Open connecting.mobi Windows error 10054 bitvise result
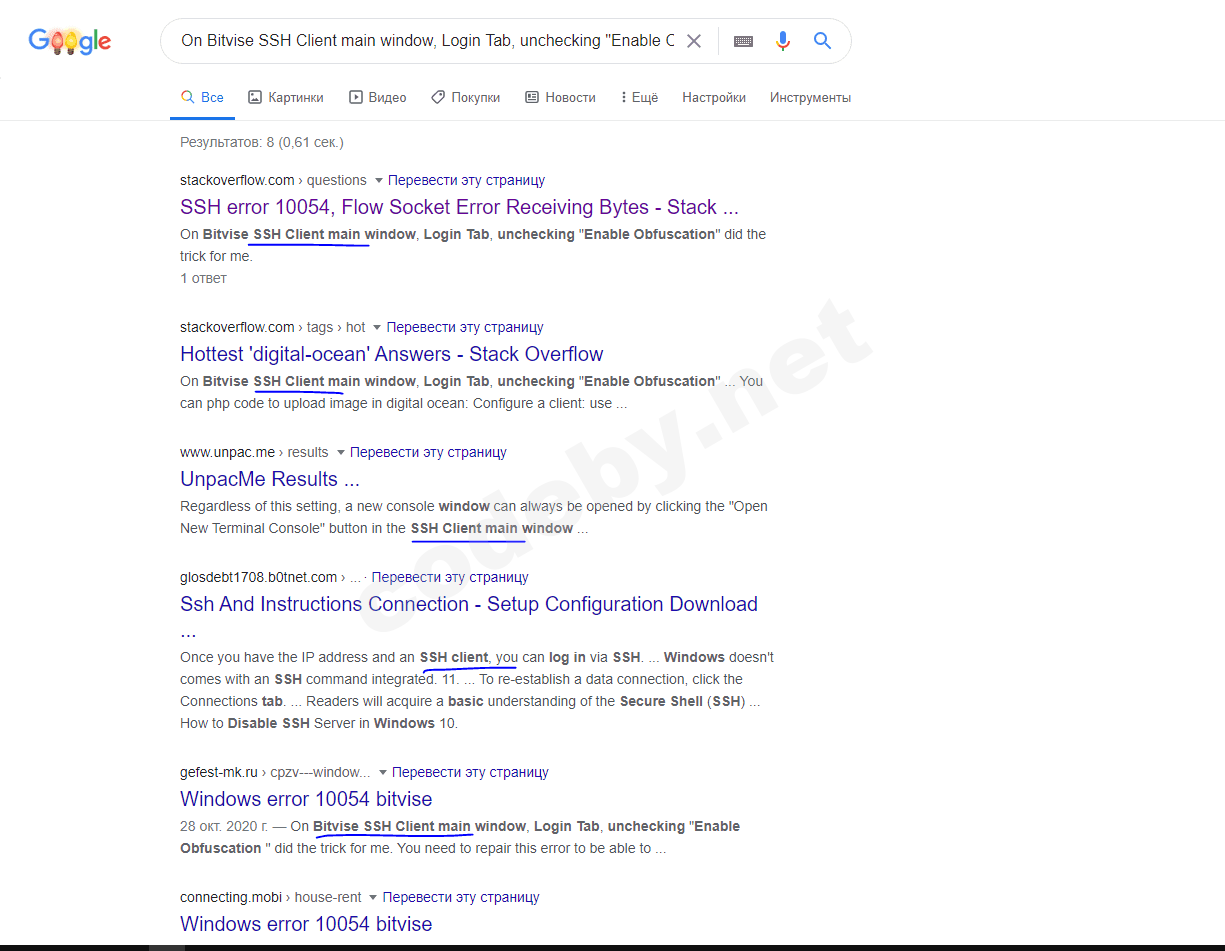The width and height of the screenshot is (1225, 951). click(x=306, y=924)
